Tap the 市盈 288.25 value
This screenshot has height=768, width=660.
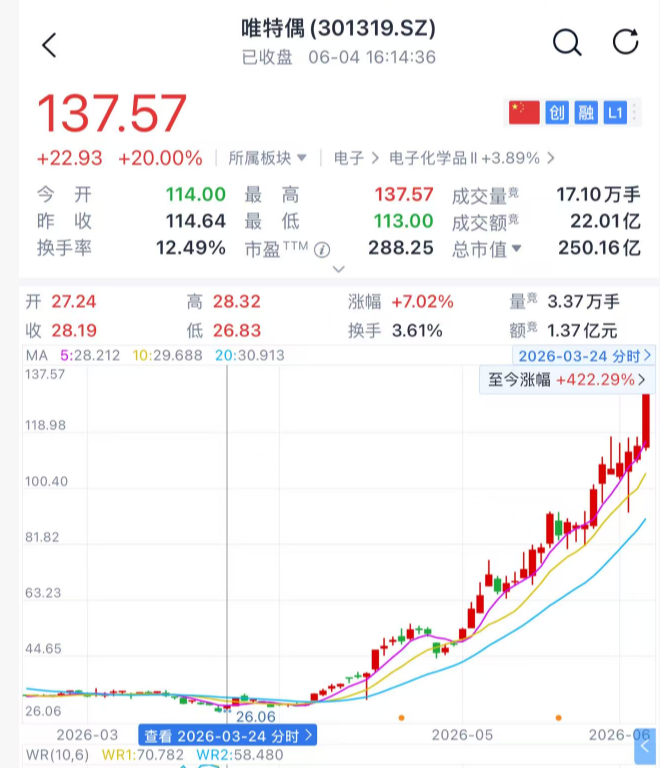coord(401,248)
